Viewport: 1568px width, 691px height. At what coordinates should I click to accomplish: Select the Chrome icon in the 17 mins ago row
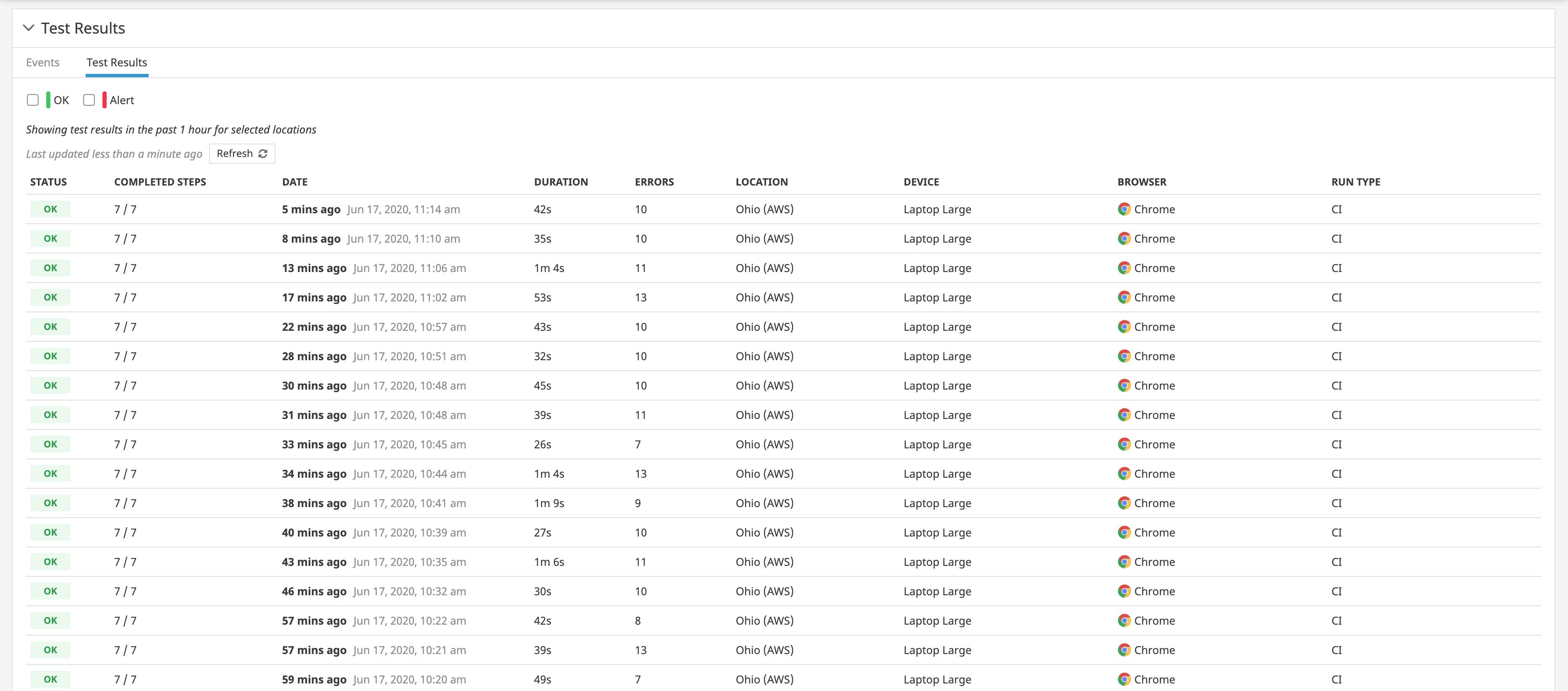click(x=1124, y=298)
